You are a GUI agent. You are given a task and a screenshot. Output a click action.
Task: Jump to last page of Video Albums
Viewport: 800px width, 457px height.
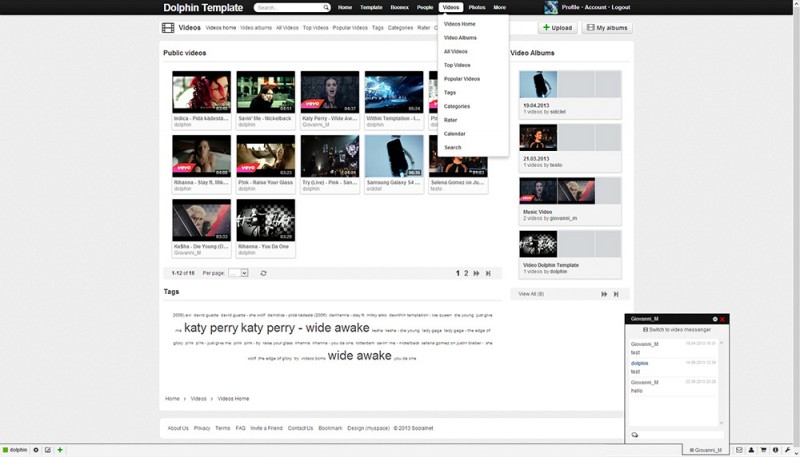coord(616,294)
